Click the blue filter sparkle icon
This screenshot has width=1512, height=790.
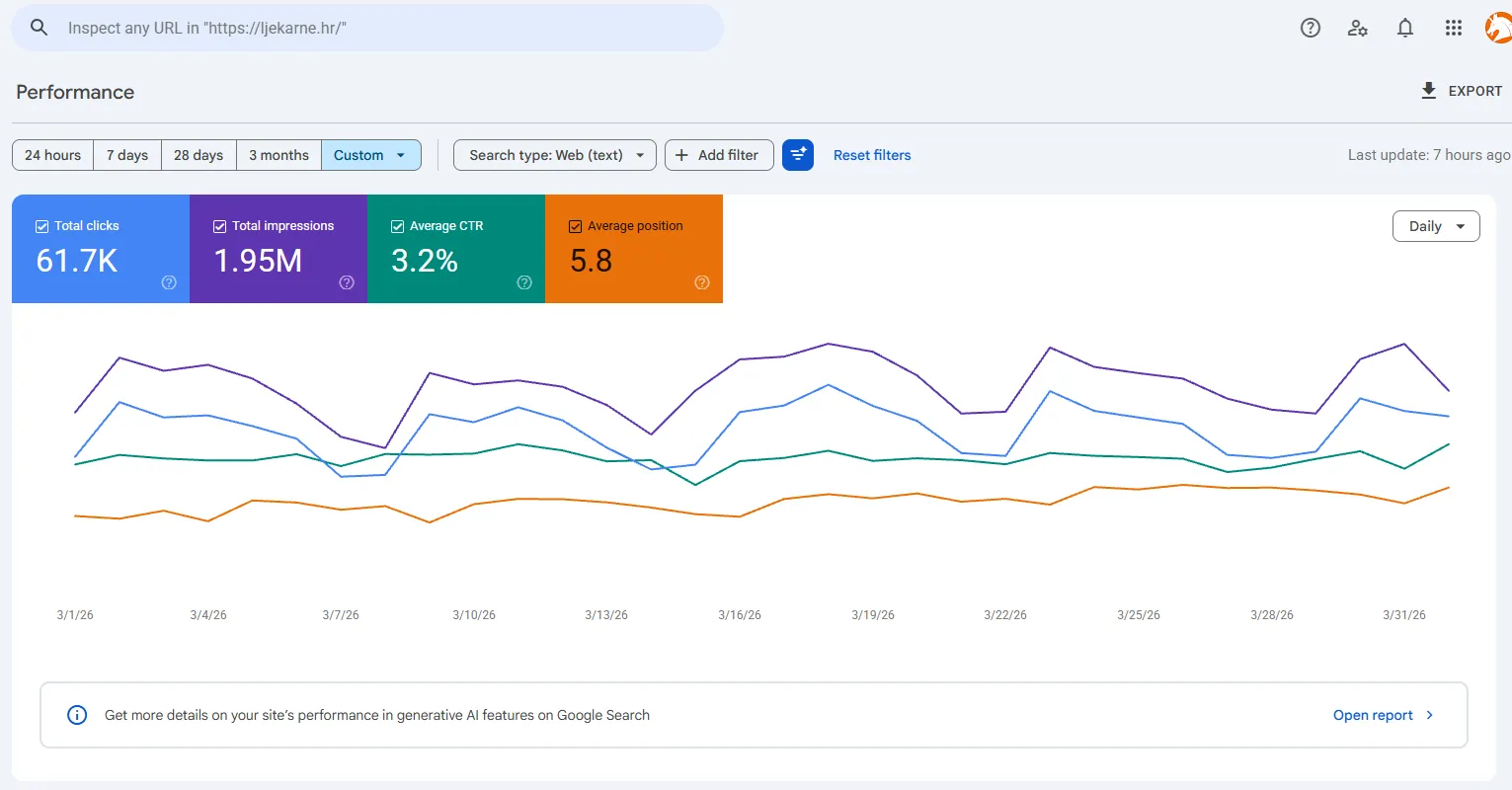pos(798,155)
